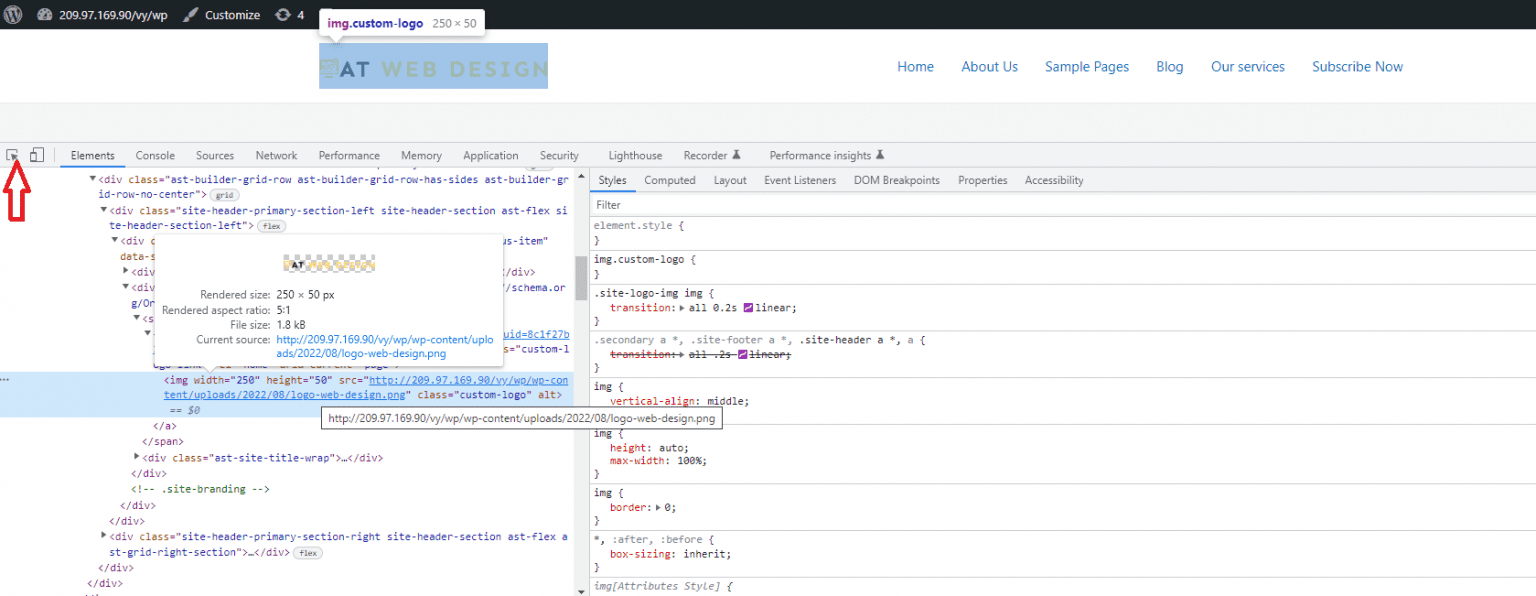The image size is (1536, 596).
Task: Click the WordPress logo in admin bar
Action: click(x=13, y=15)
